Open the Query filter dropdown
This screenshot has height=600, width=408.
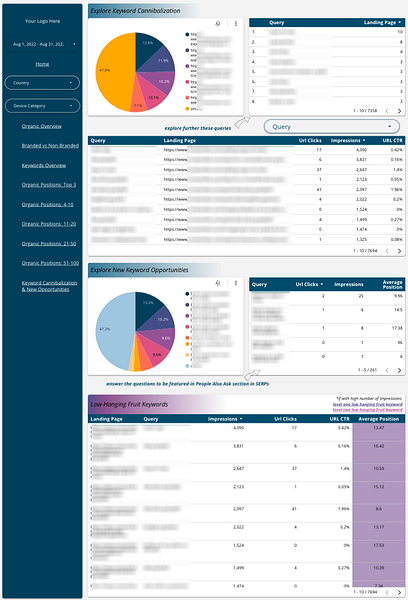331,127
